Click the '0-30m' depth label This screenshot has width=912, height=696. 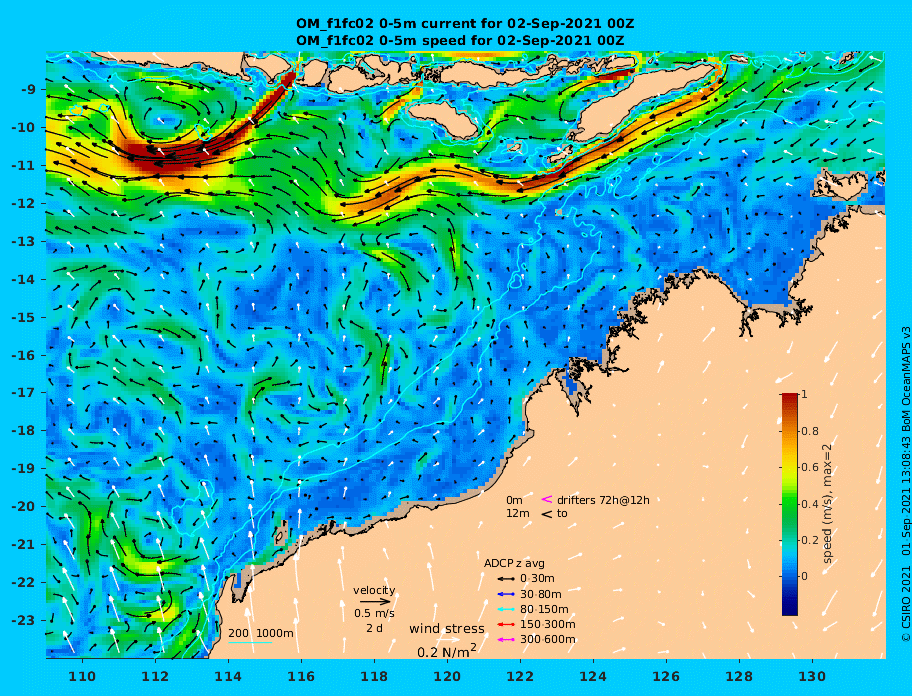point(537,579)
